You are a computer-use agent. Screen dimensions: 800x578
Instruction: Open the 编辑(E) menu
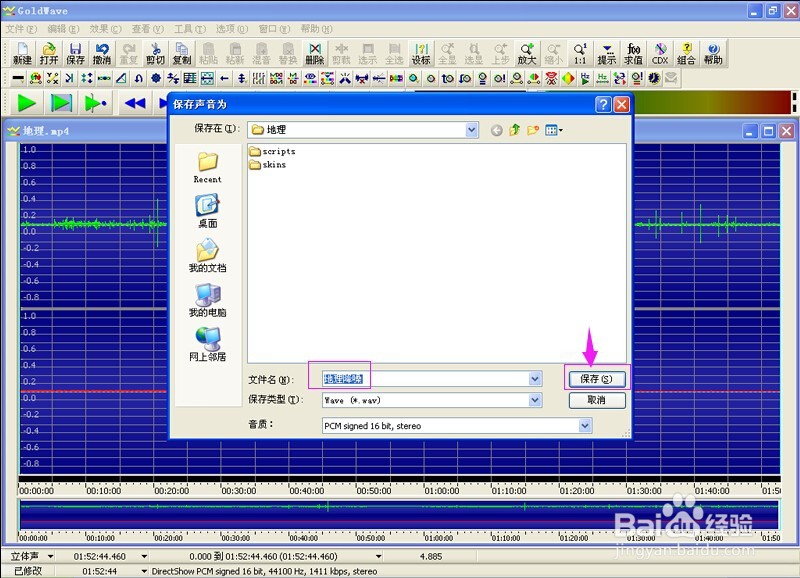63,29
